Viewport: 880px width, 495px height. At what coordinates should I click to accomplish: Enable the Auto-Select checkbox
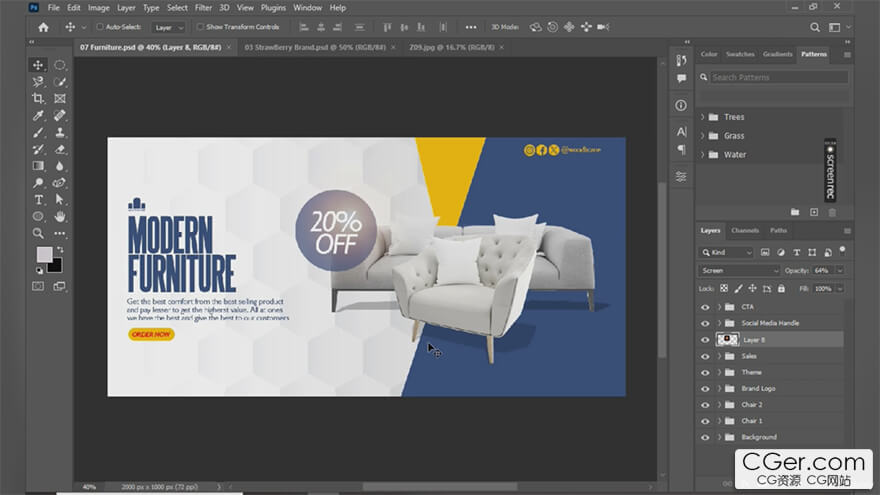(x=100, y=27)
